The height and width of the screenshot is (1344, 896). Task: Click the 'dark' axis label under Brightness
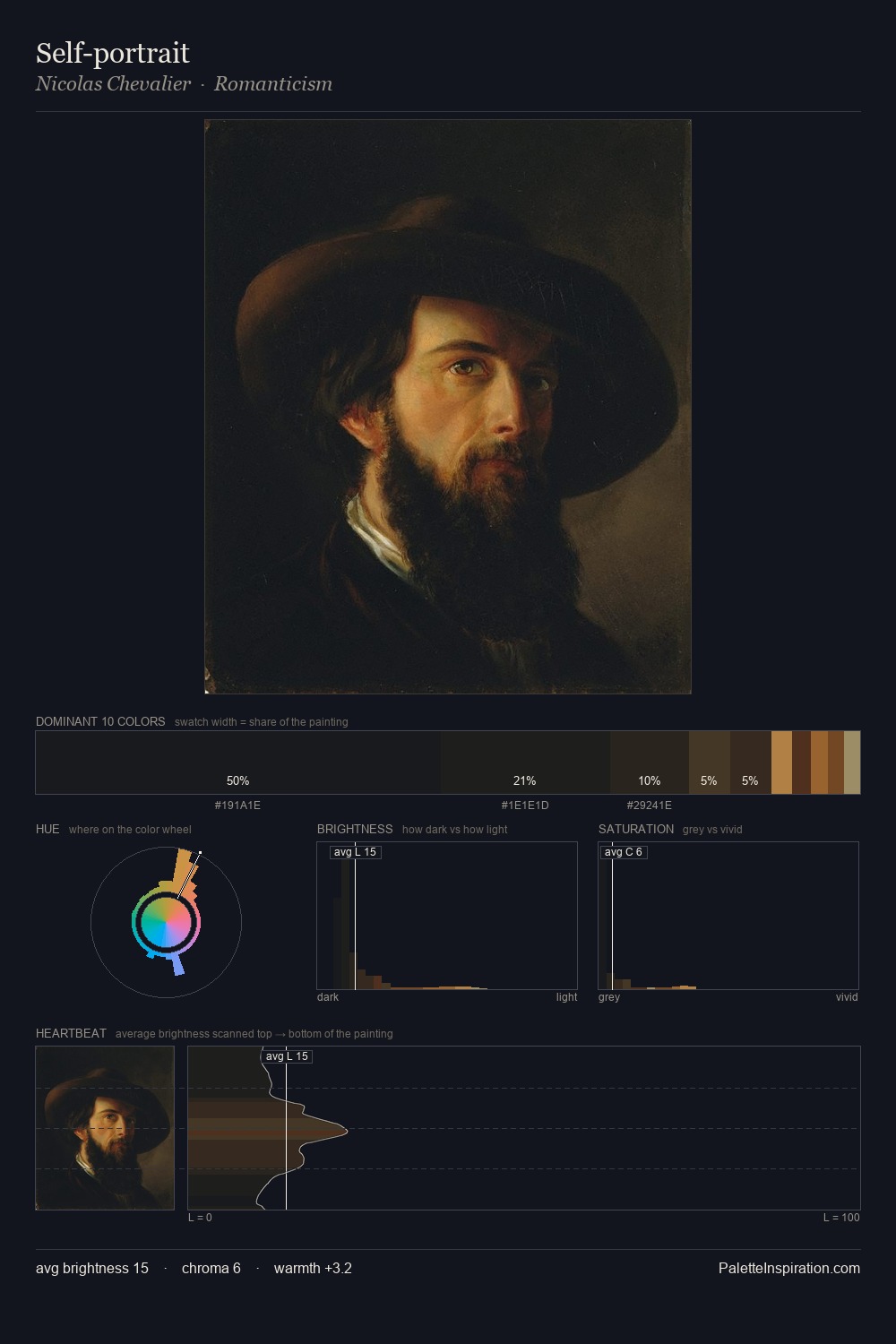[328, 997]
